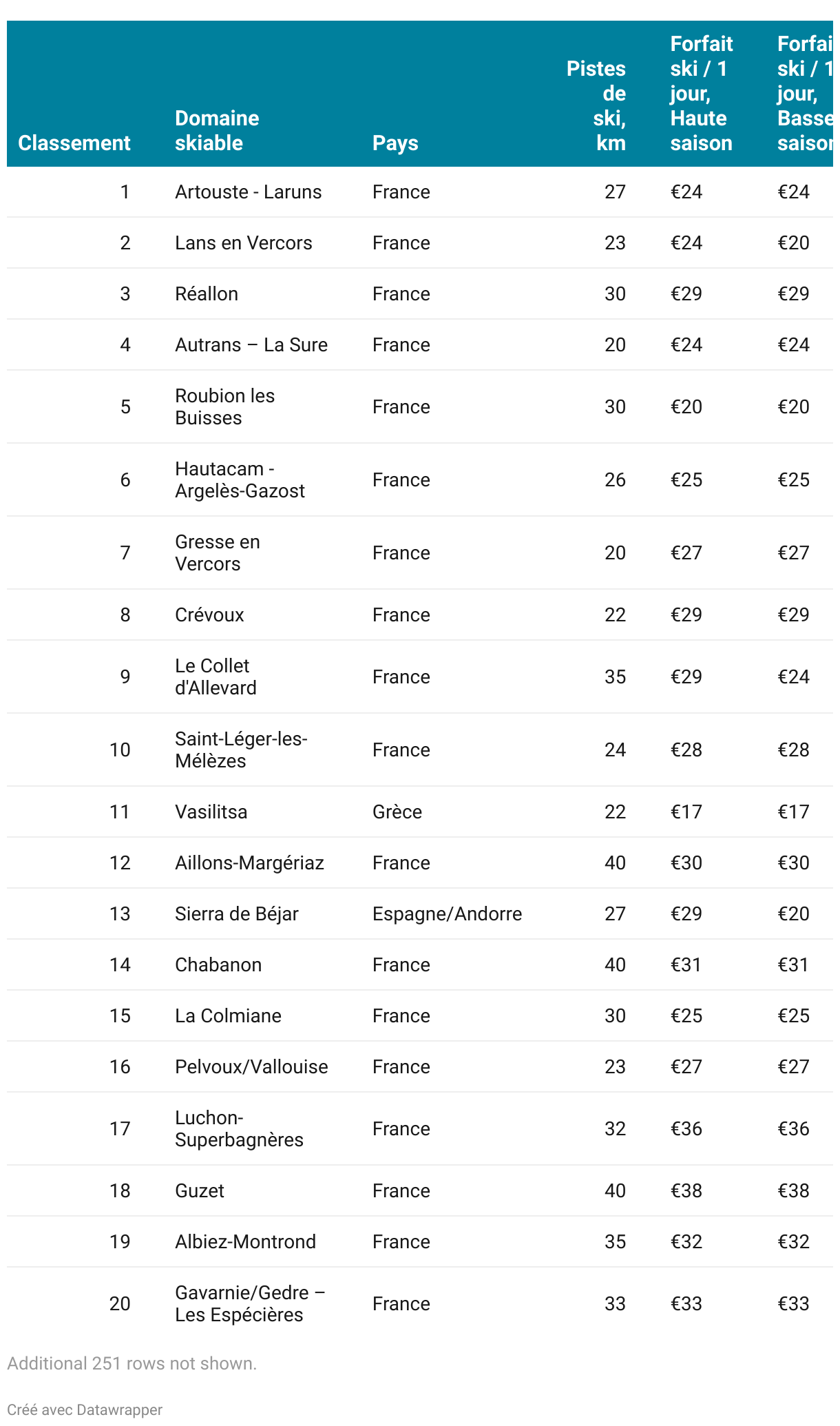Select Vasilitsa in the table
The height and width of the screenshot is (1426, 840).
click(211, 812)
